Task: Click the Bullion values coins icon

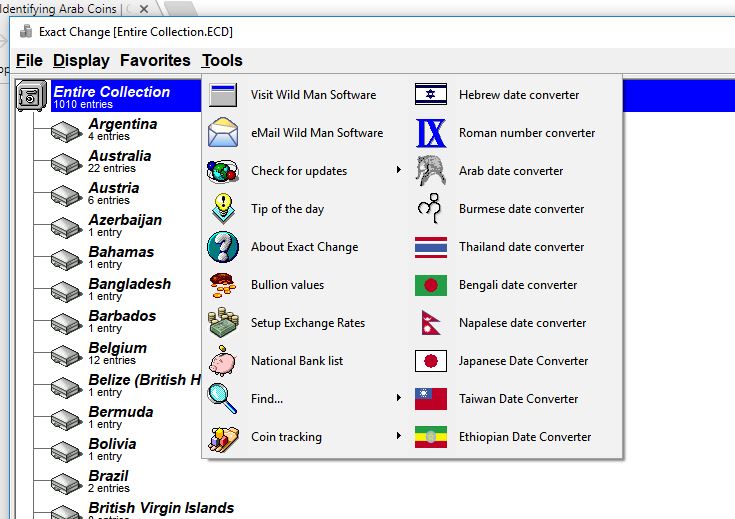Action: coord(223,285)
